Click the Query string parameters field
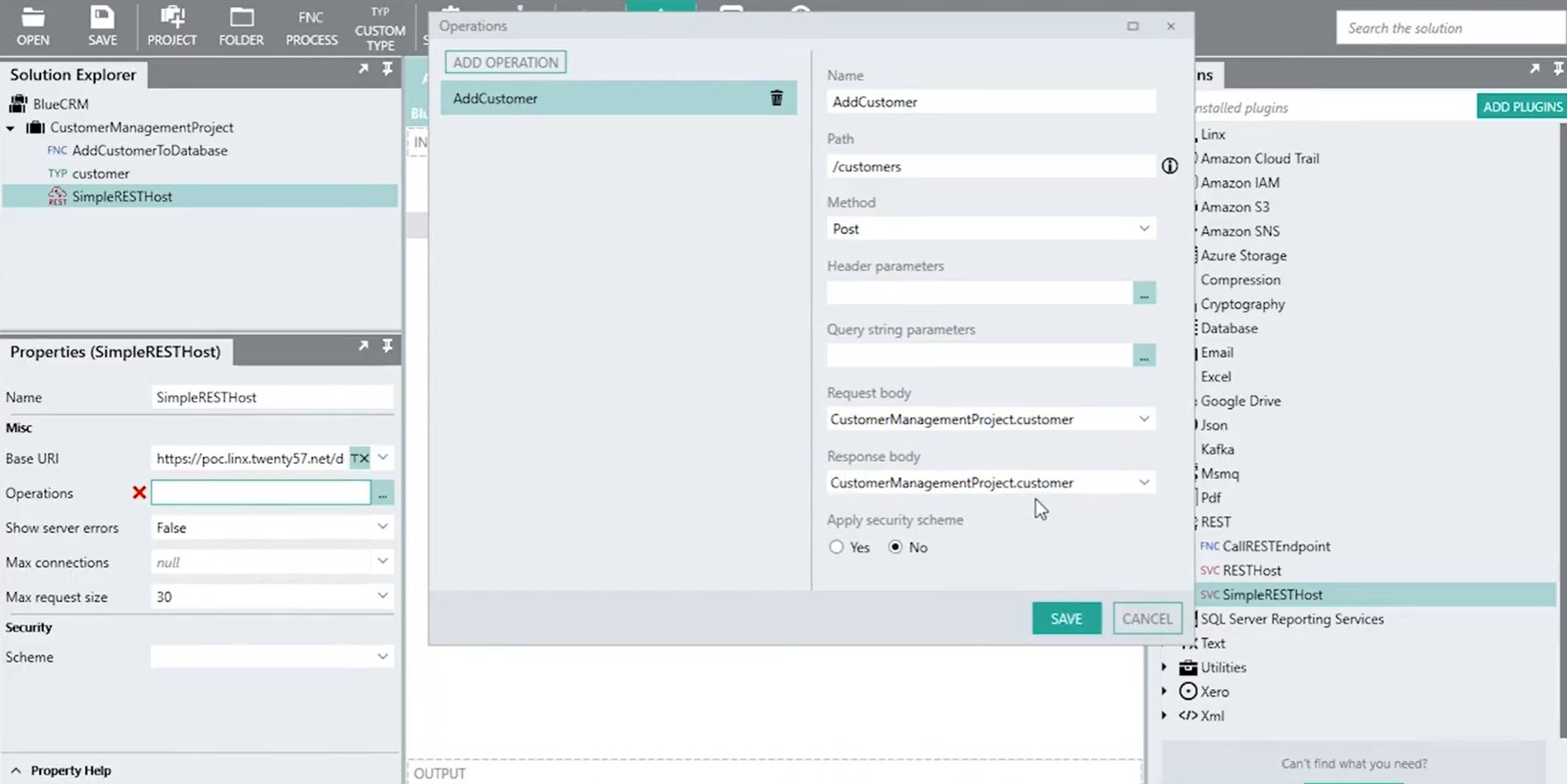The image size is (1567, 784). (x=980, y=356)
